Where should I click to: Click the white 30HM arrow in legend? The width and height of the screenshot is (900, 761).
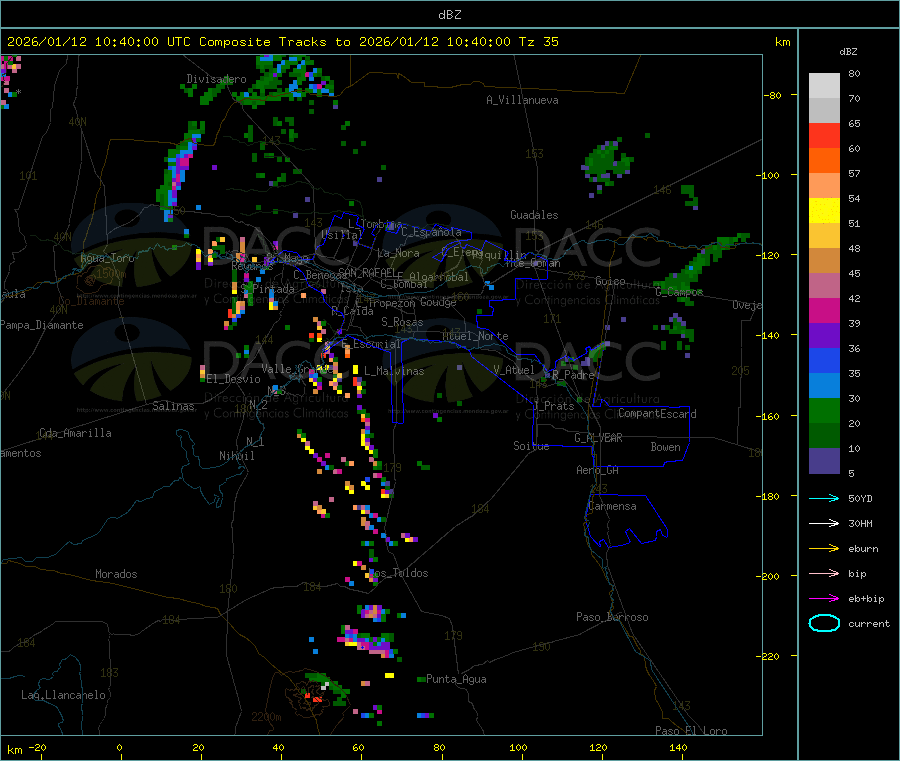824,523
